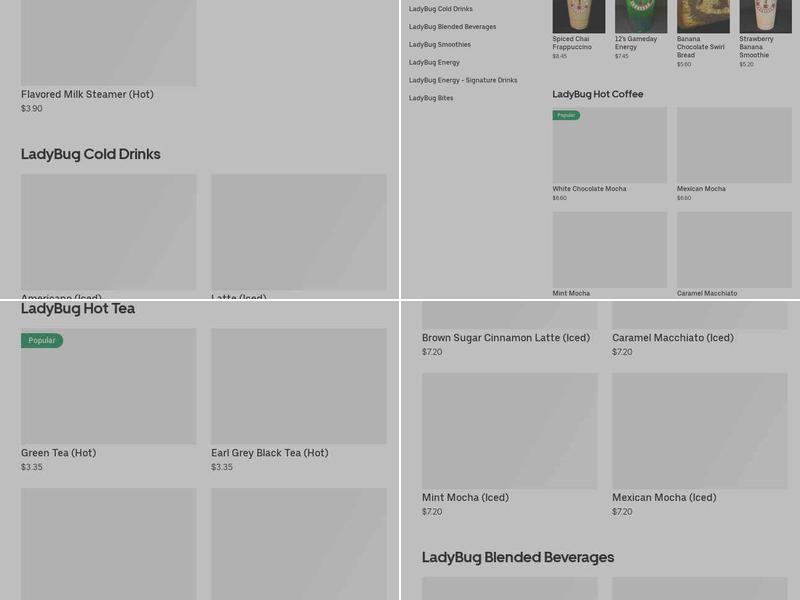Click the White Chocolate Mocha item name

589,189
